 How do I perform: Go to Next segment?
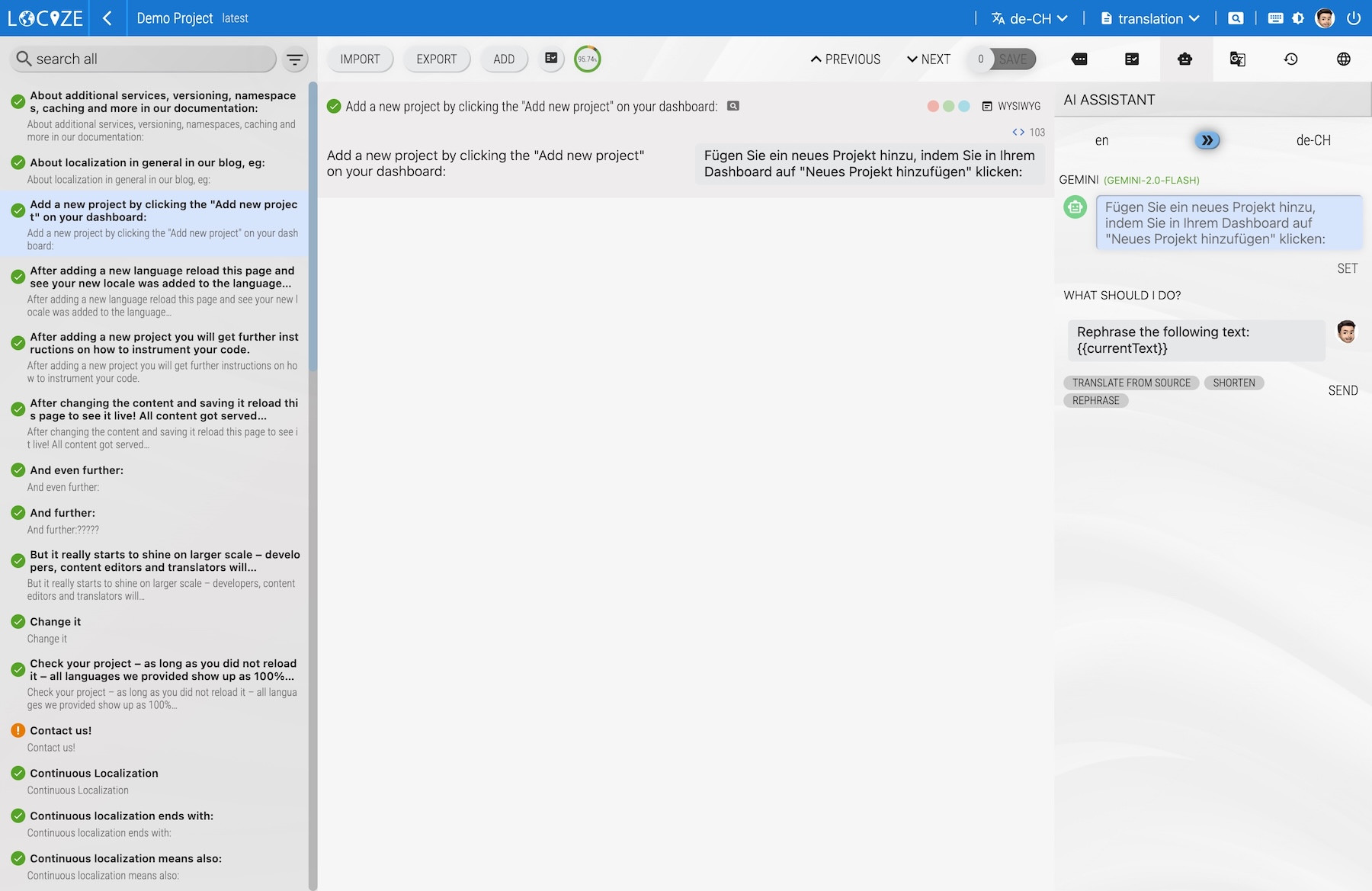pos(928,59)
